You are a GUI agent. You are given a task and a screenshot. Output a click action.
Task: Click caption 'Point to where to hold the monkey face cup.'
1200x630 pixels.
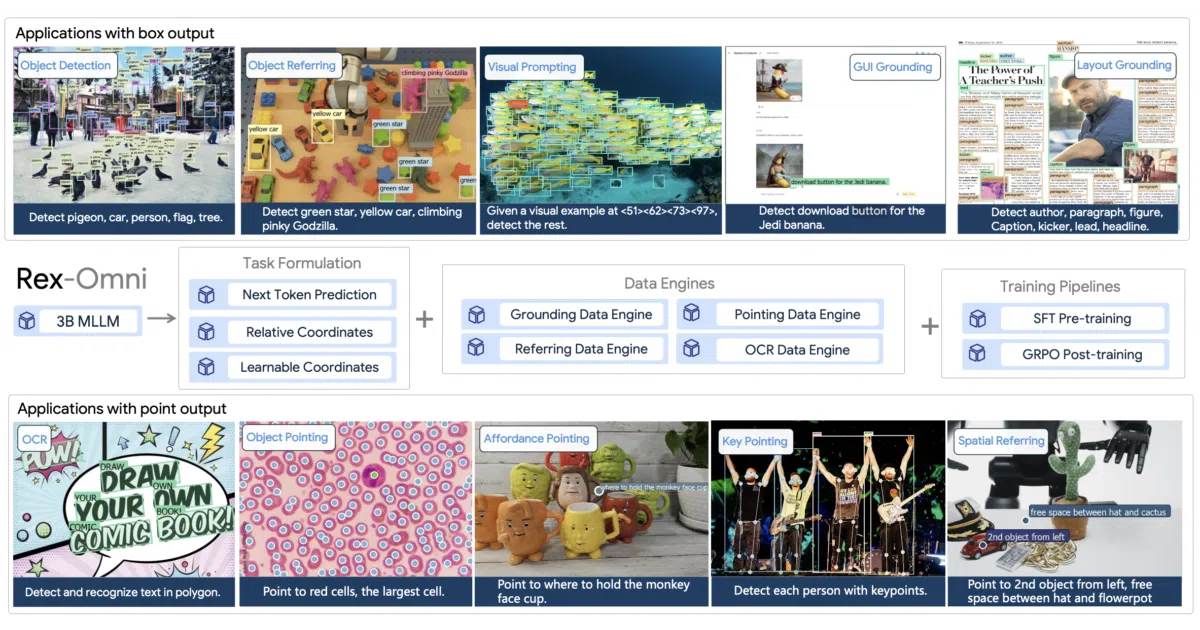click(x=593, y=591)
